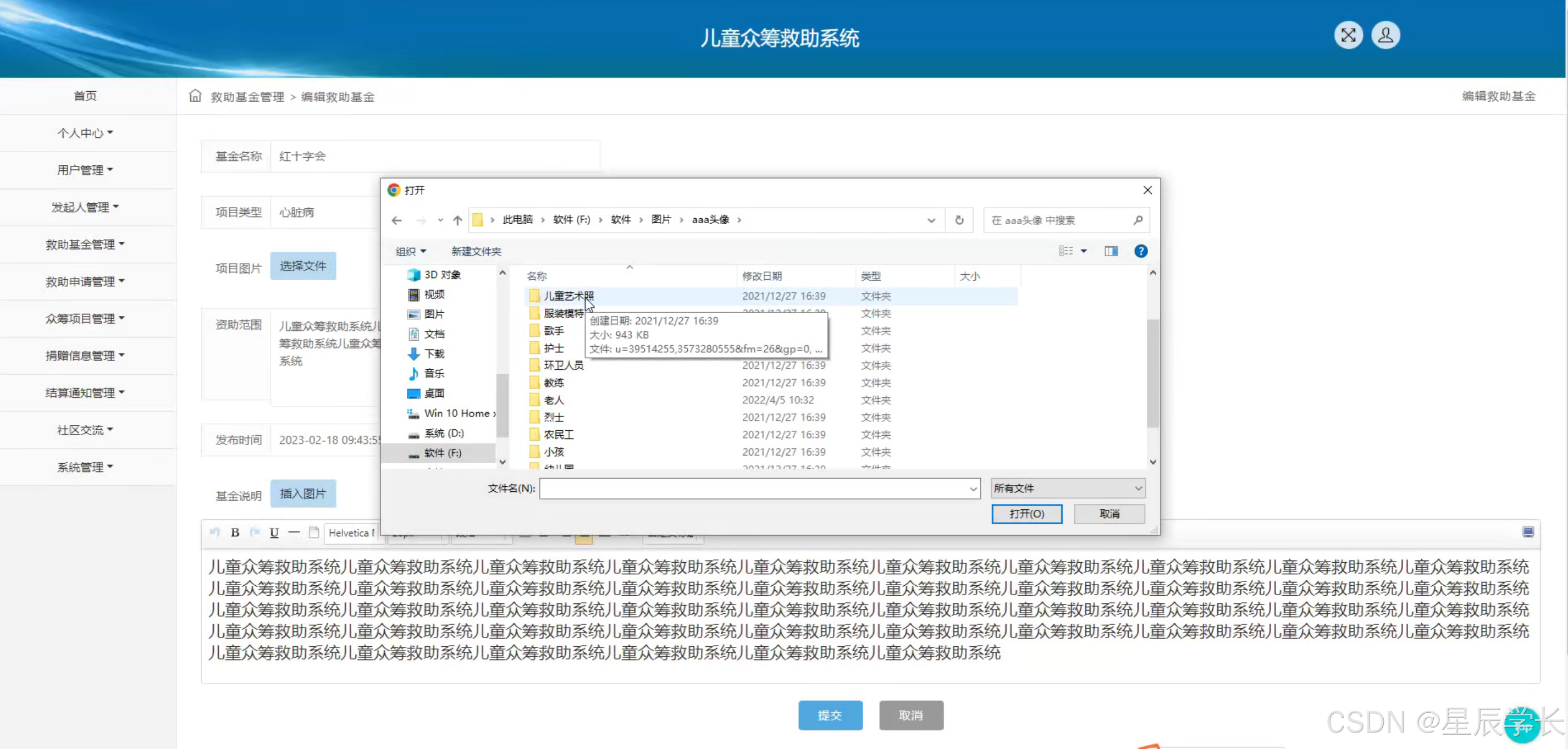Open the 组织 dropdown menu

411,252
